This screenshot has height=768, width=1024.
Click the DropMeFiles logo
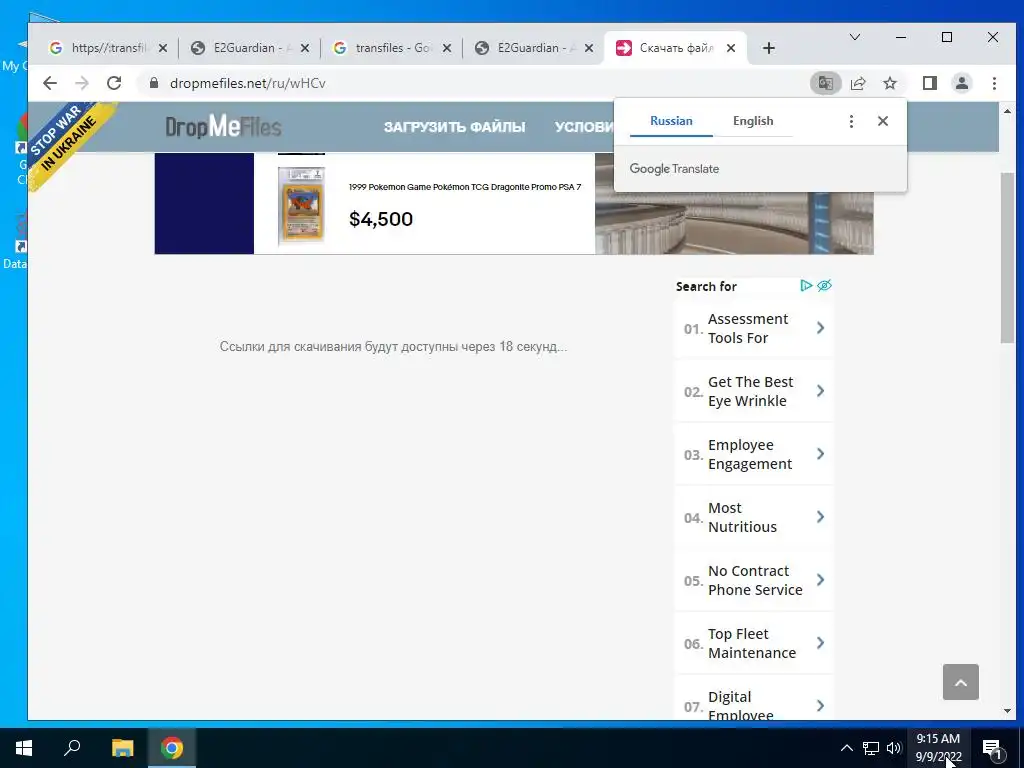tap(223, 127)
